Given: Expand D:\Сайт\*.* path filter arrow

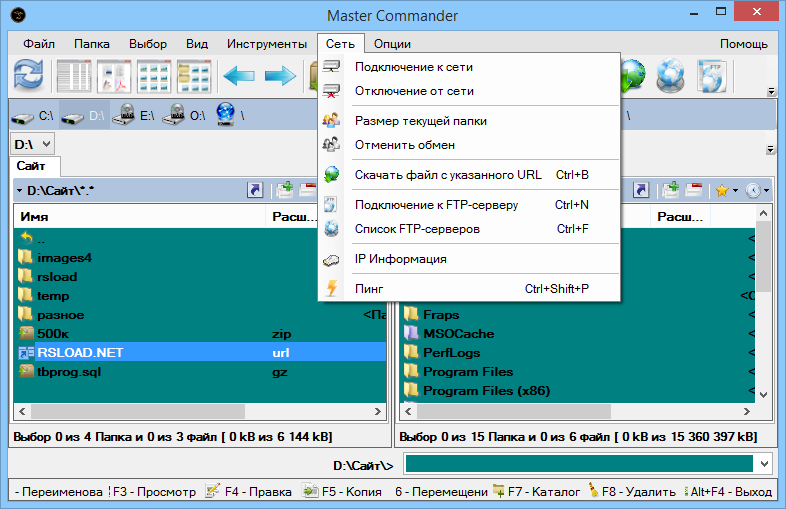Looking at the screenshot, I should [19, 191].
